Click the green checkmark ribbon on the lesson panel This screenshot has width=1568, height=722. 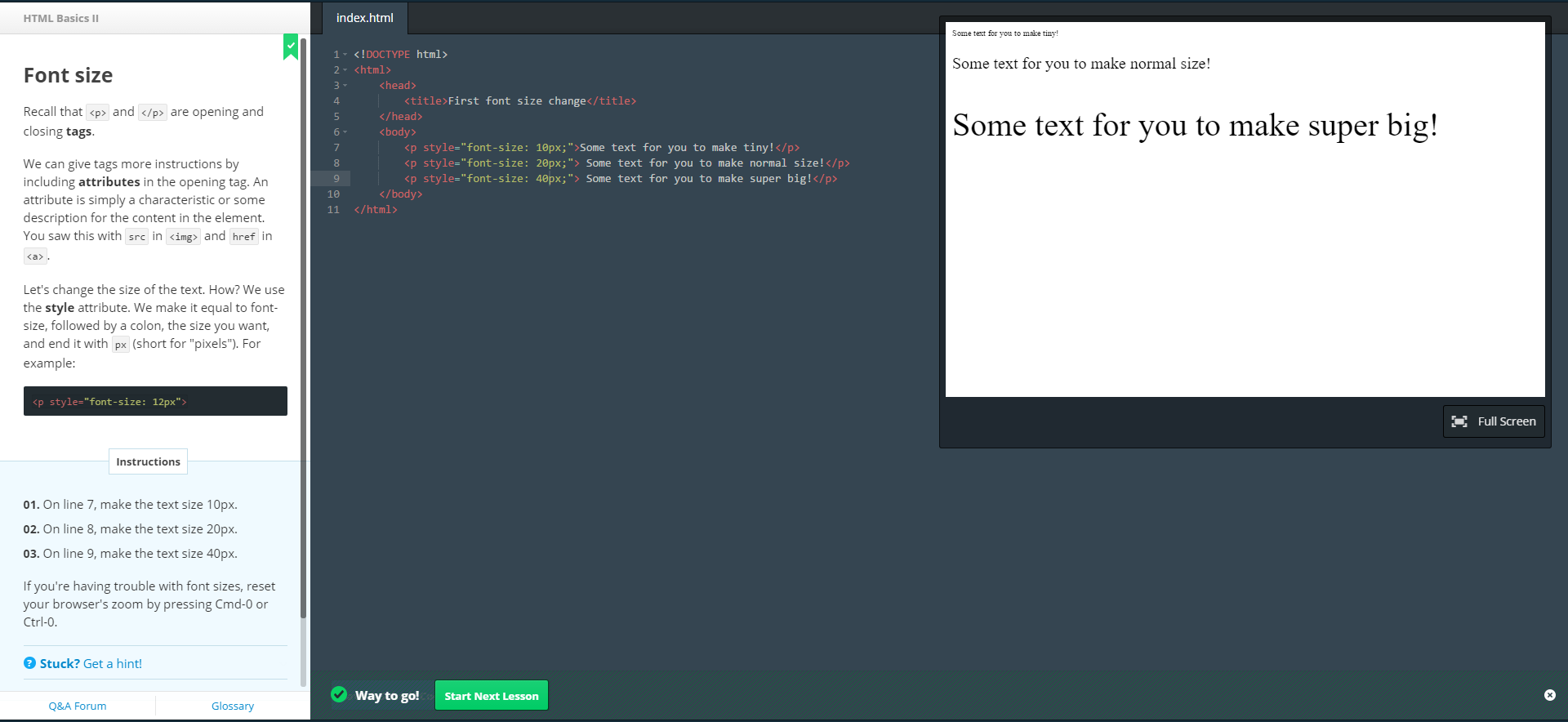(x=290, y=47)
